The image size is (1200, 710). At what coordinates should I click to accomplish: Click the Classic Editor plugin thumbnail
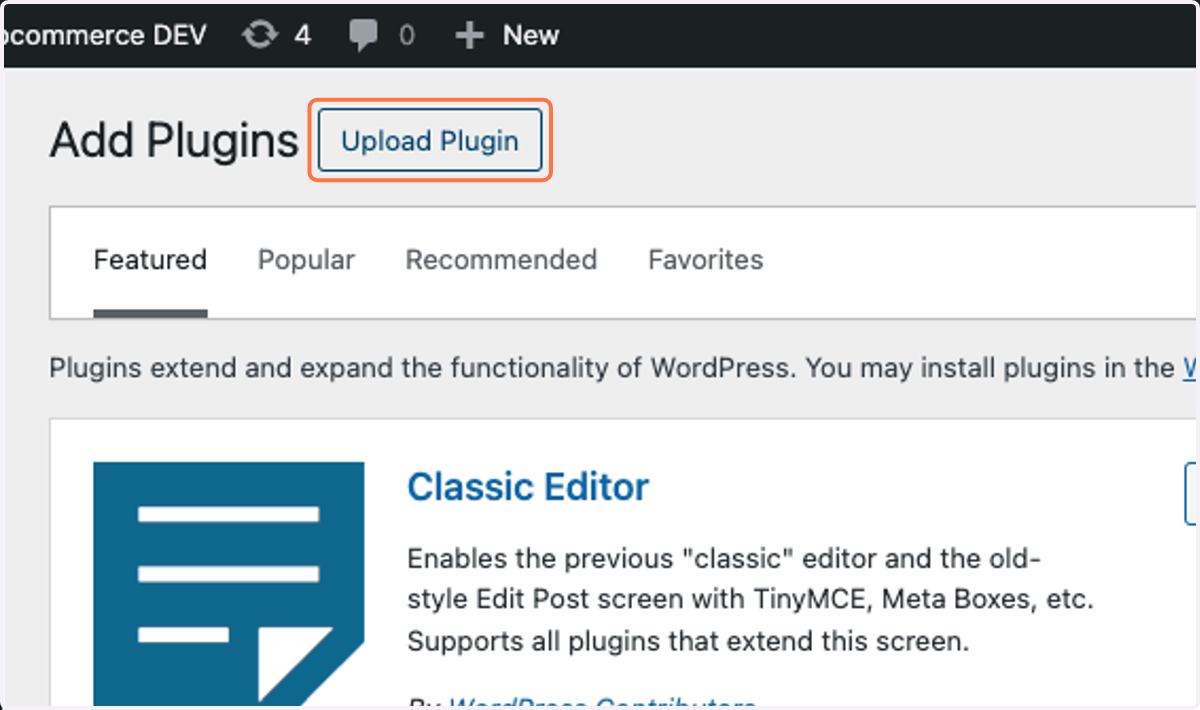coord(229,582)
